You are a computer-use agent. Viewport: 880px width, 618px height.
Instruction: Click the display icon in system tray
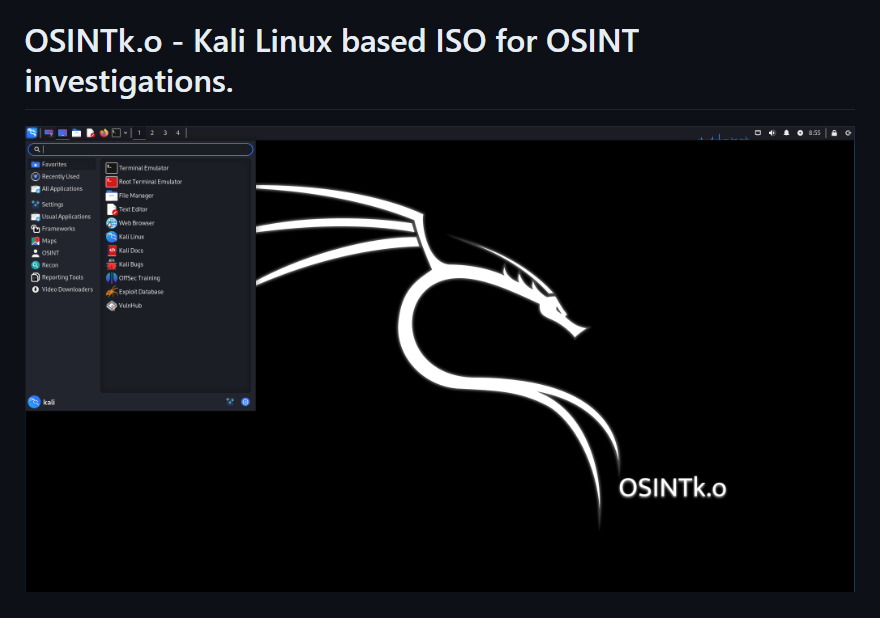pos(758,133)
